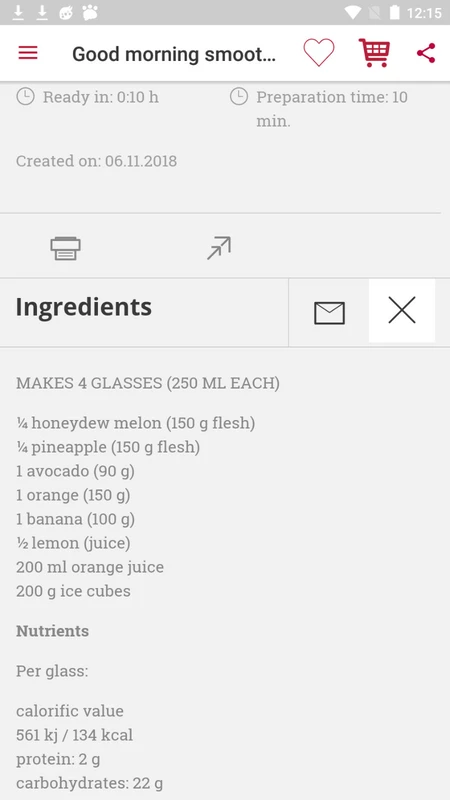Tap the clock icon beside Ready in

(x=26, y=96)
